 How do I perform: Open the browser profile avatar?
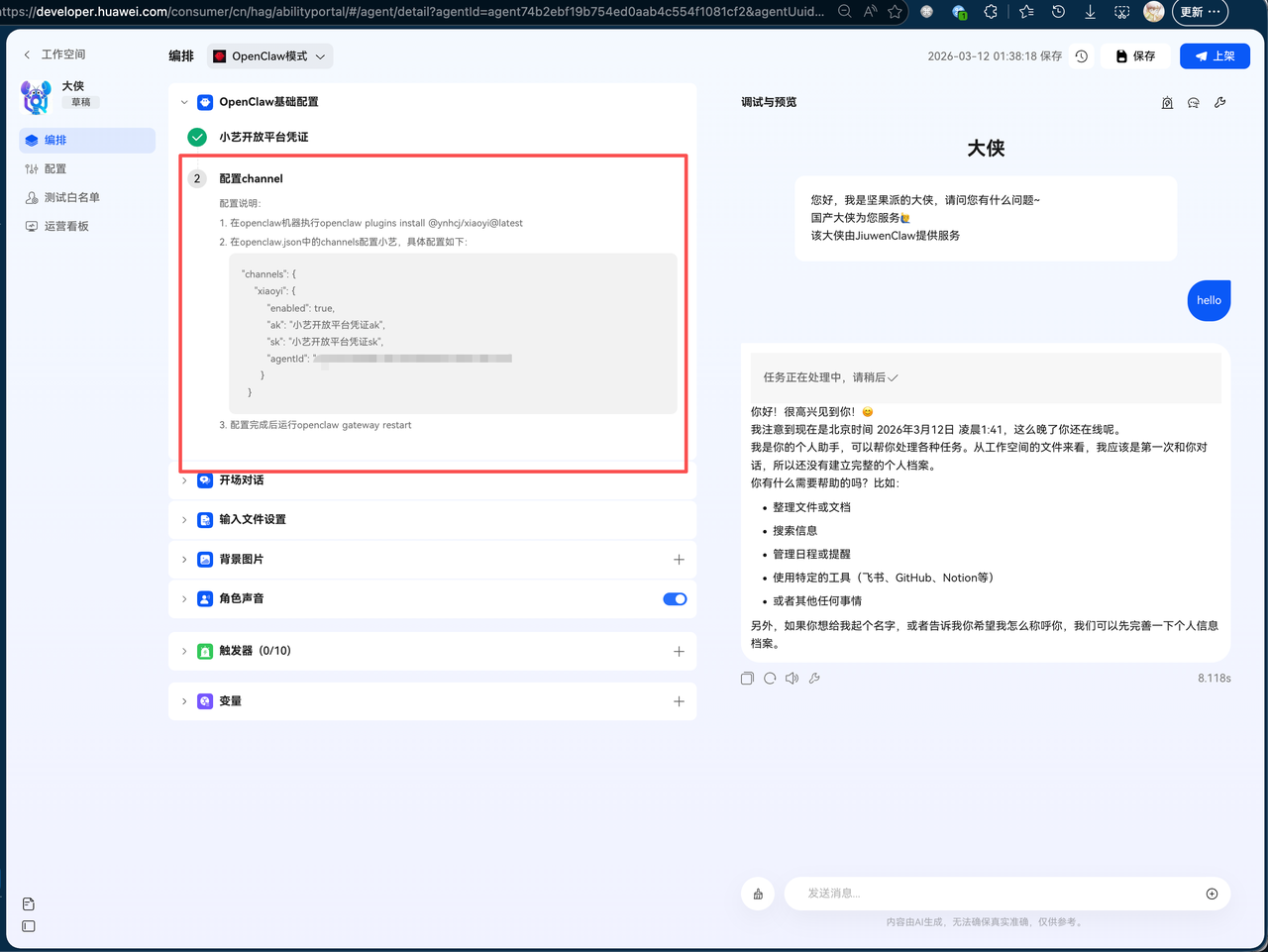coord(1153,12)
